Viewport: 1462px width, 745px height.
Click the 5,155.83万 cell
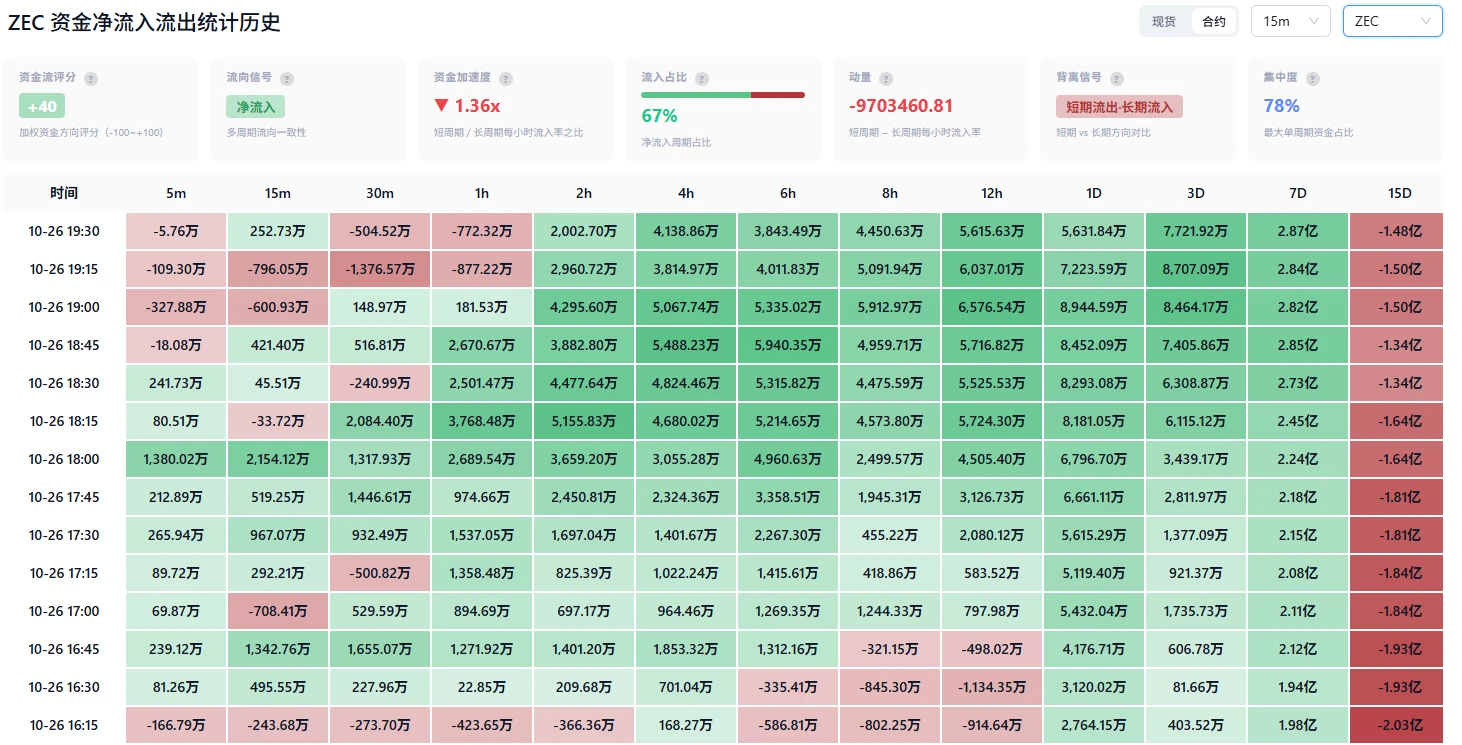click(584, 421)
